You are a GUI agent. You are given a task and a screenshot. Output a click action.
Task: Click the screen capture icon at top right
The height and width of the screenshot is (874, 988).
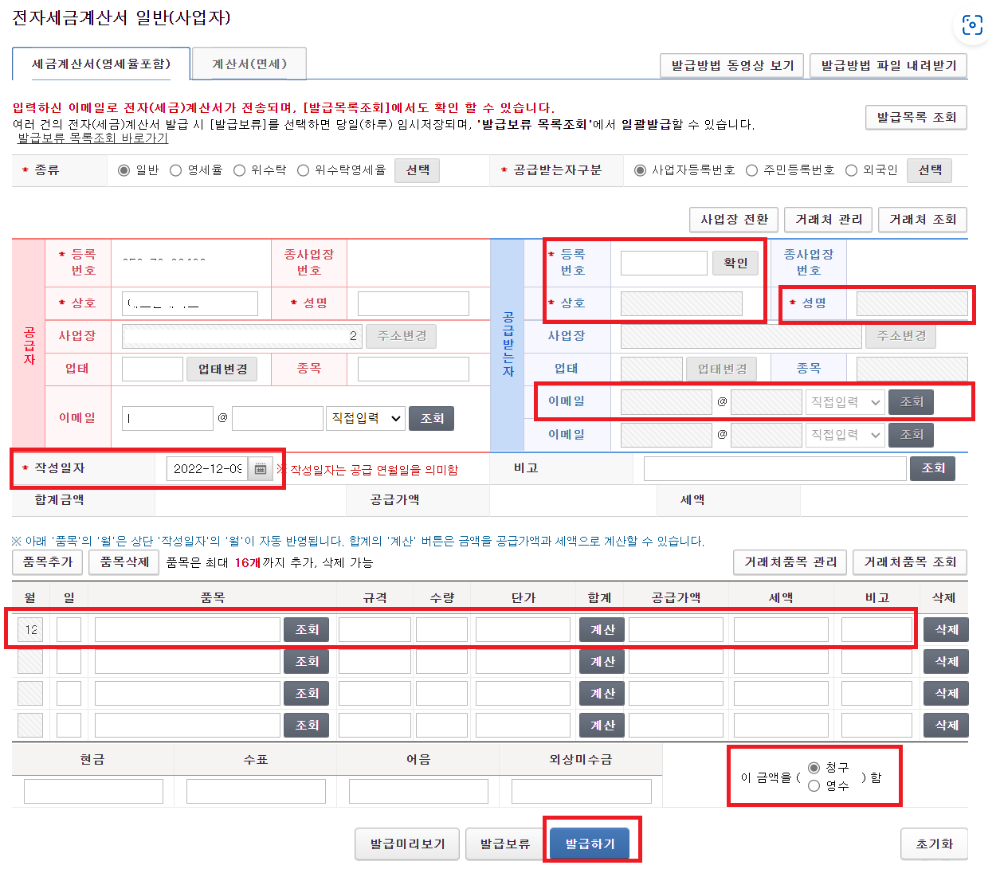(972, 25)
